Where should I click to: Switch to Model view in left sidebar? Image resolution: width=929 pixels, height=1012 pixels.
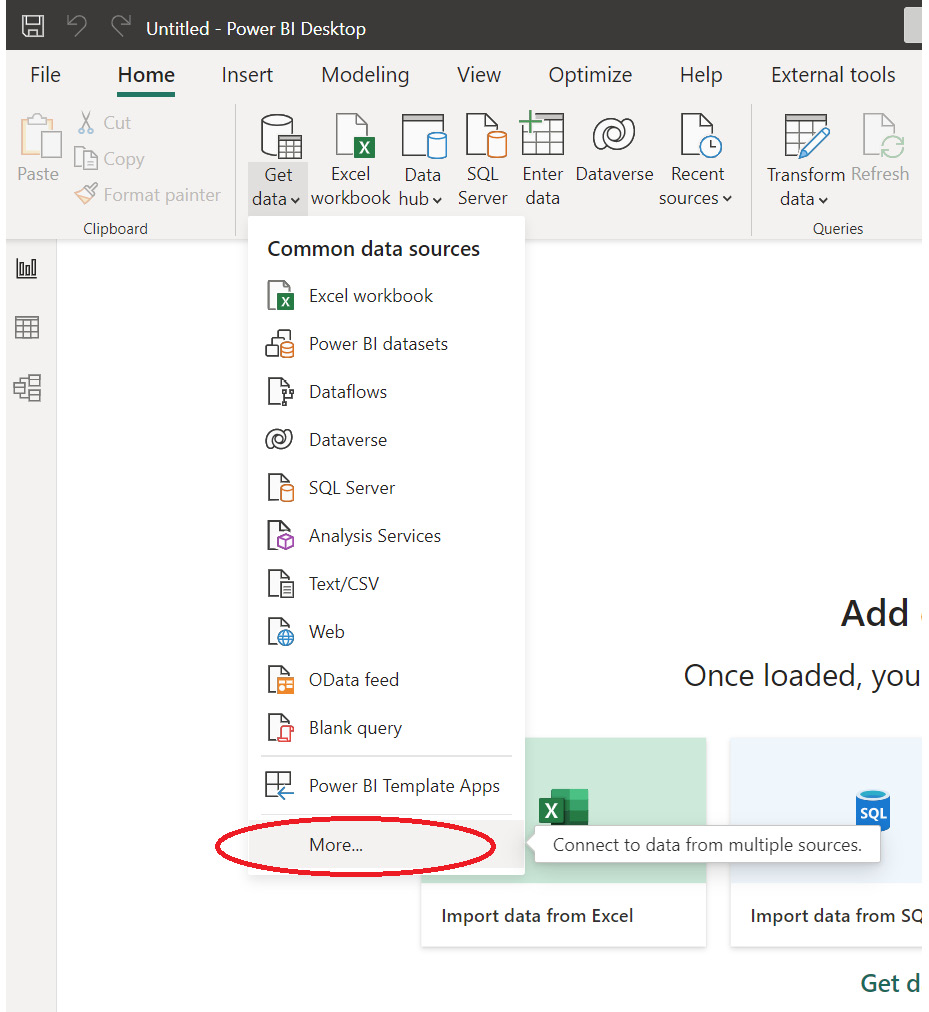(27, 388)
